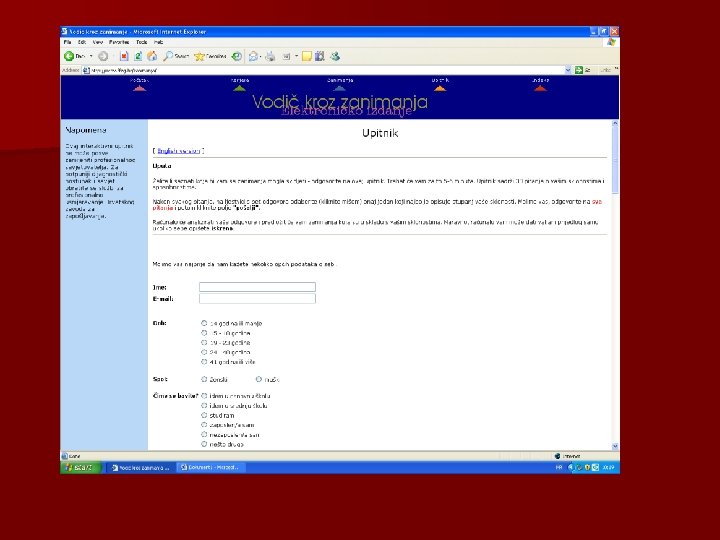Click the page icon in address bar
Viewport: 720px width, 540px height.
tap(86, 70)
